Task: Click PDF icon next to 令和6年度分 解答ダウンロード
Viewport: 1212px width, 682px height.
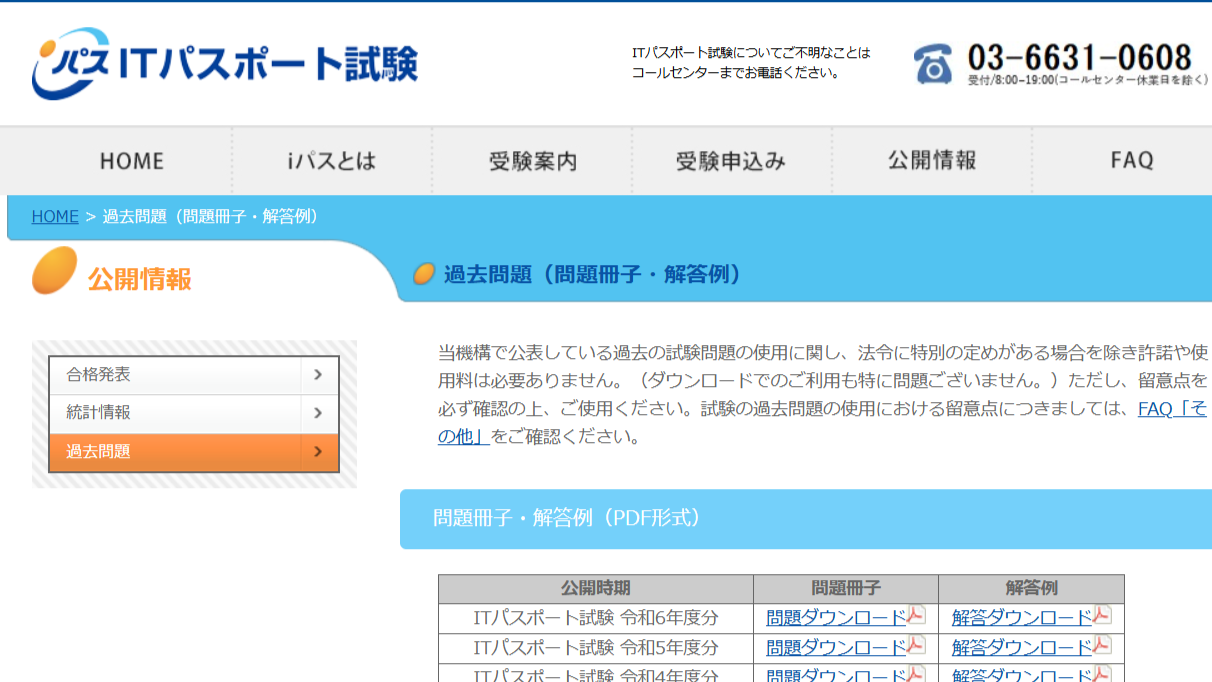Action: tap(1102, 616)
